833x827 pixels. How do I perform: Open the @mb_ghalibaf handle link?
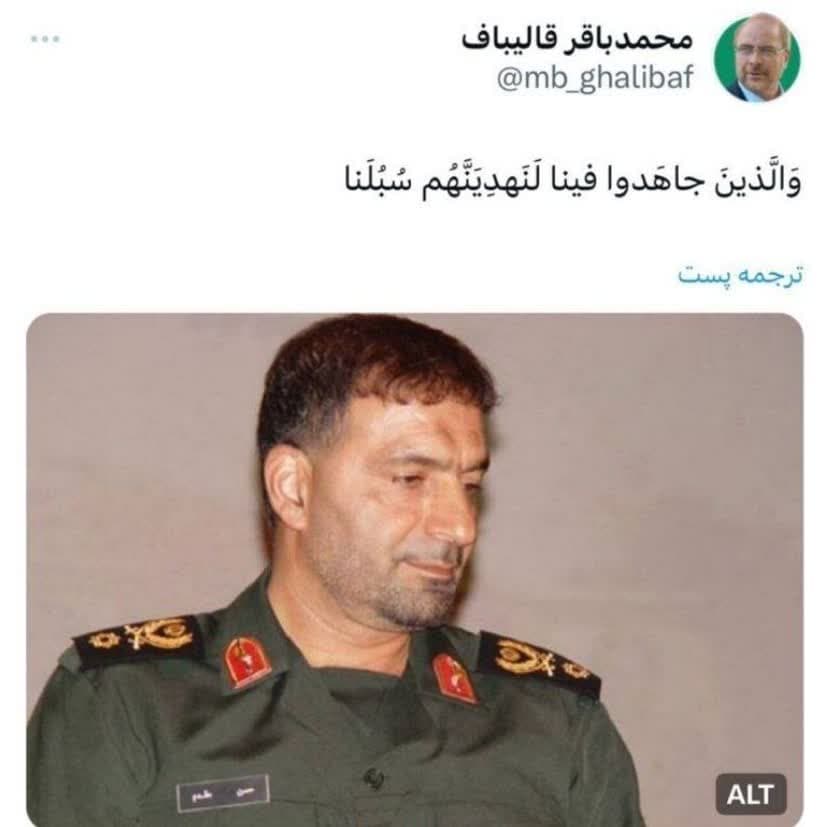point(594,79)
